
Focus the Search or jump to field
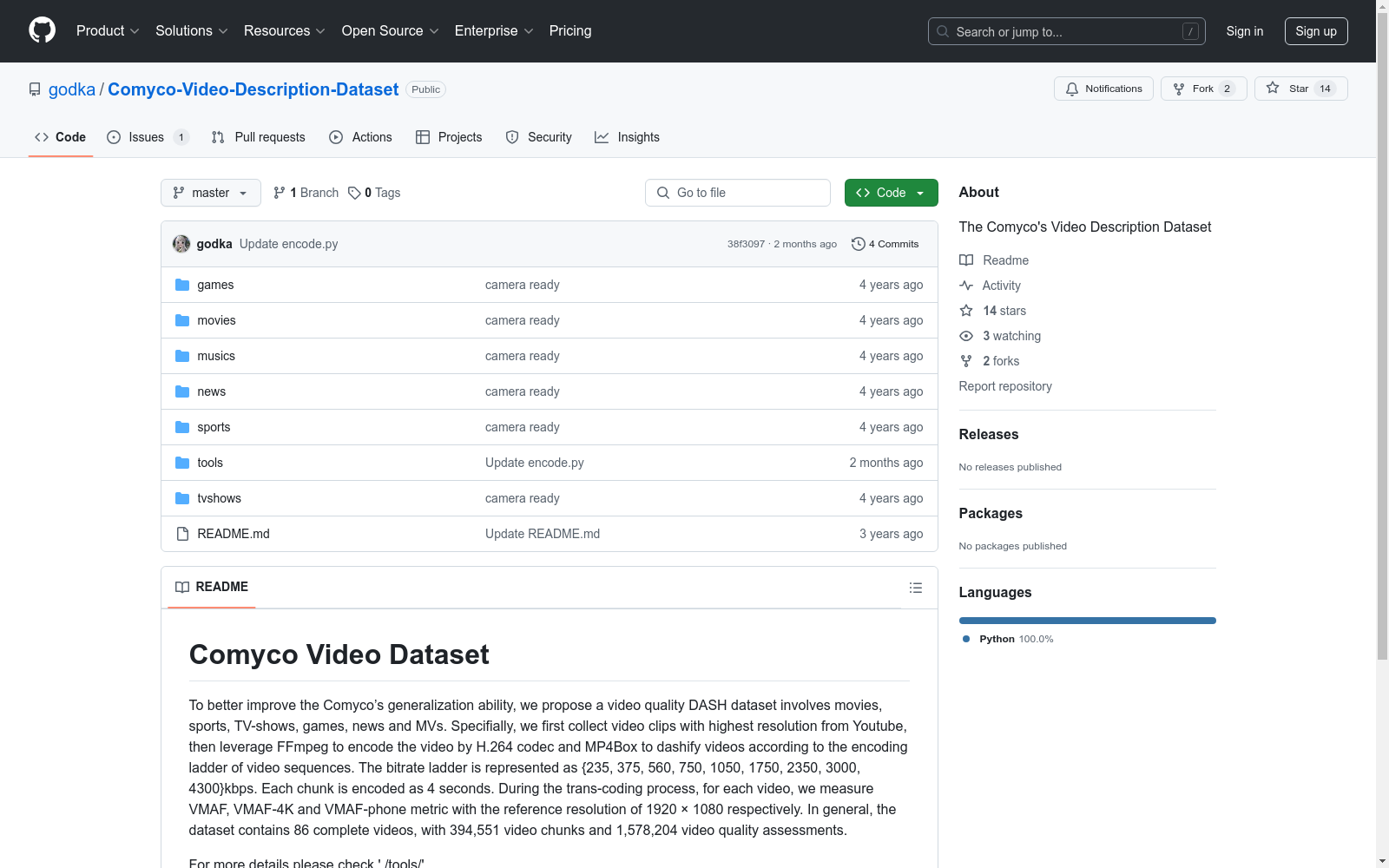1067,31
